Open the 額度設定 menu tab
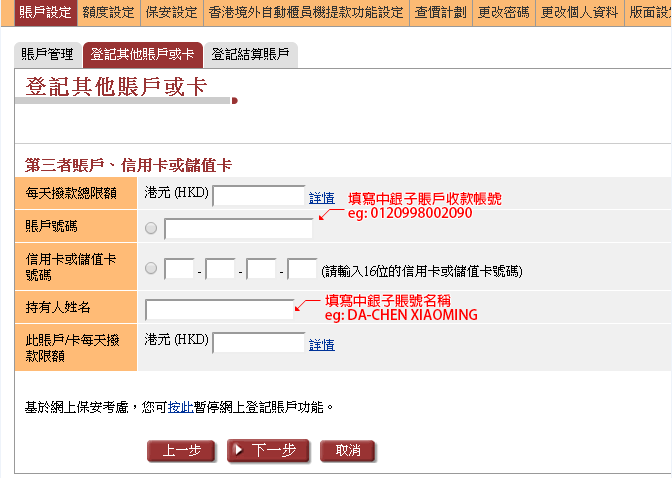The image size is (672, 478). coord(108,12)
